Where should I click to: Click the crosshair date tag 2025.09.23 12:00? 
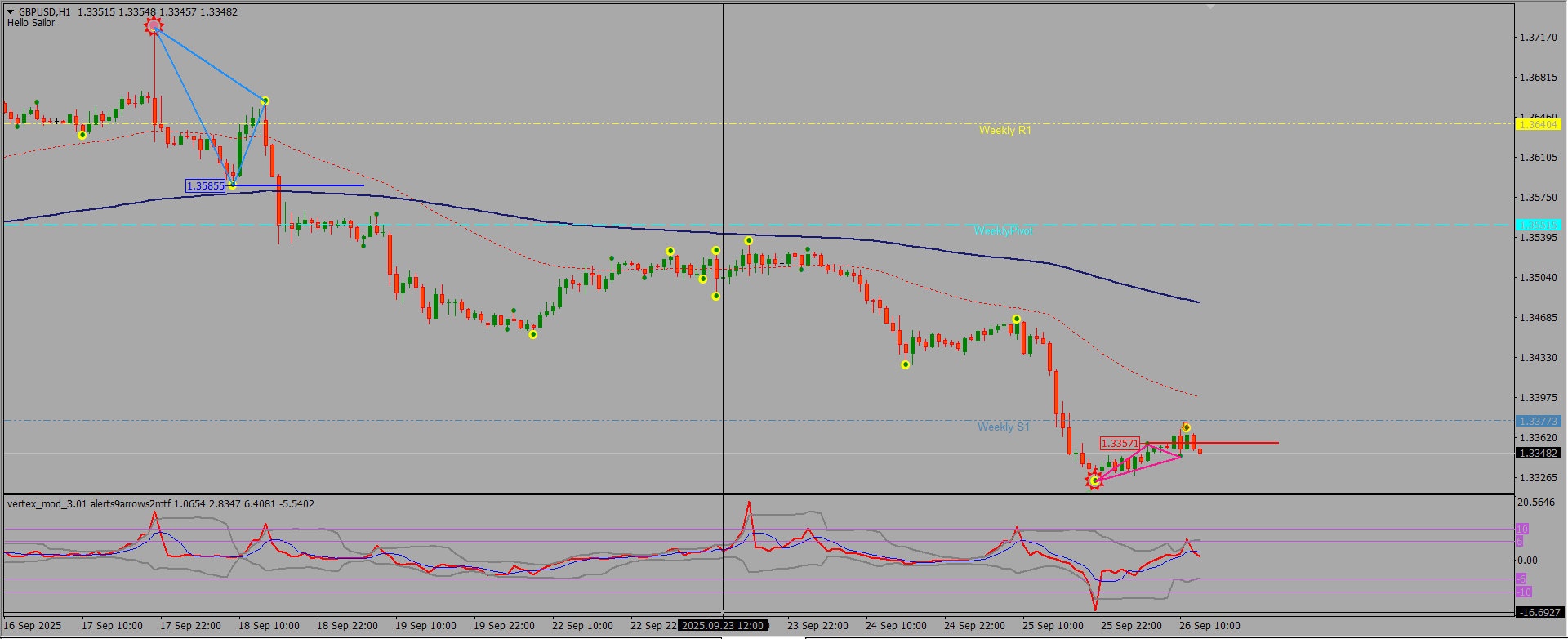pos(723,626)
